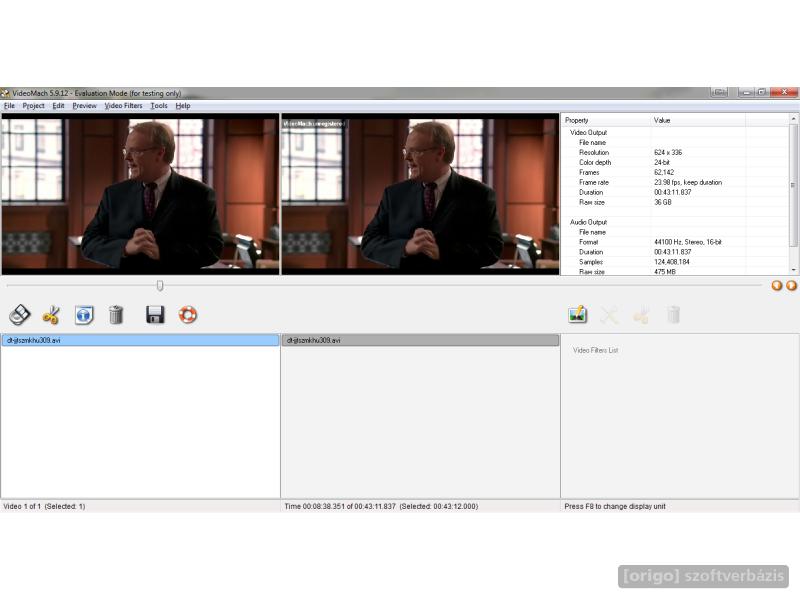800x600 pixels.
Task: Step forward with the right orange arrow button
Action: pyautogui.click(x=791, y=286)
